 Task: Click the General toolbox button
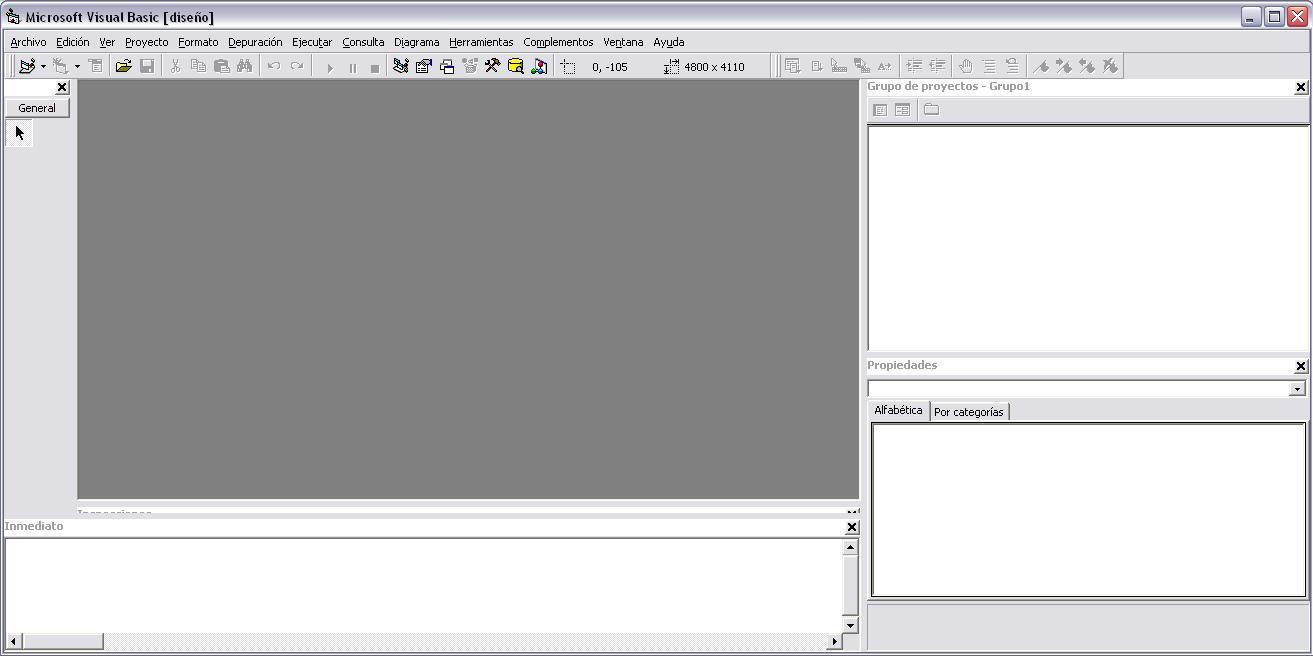tap(37, 108)
